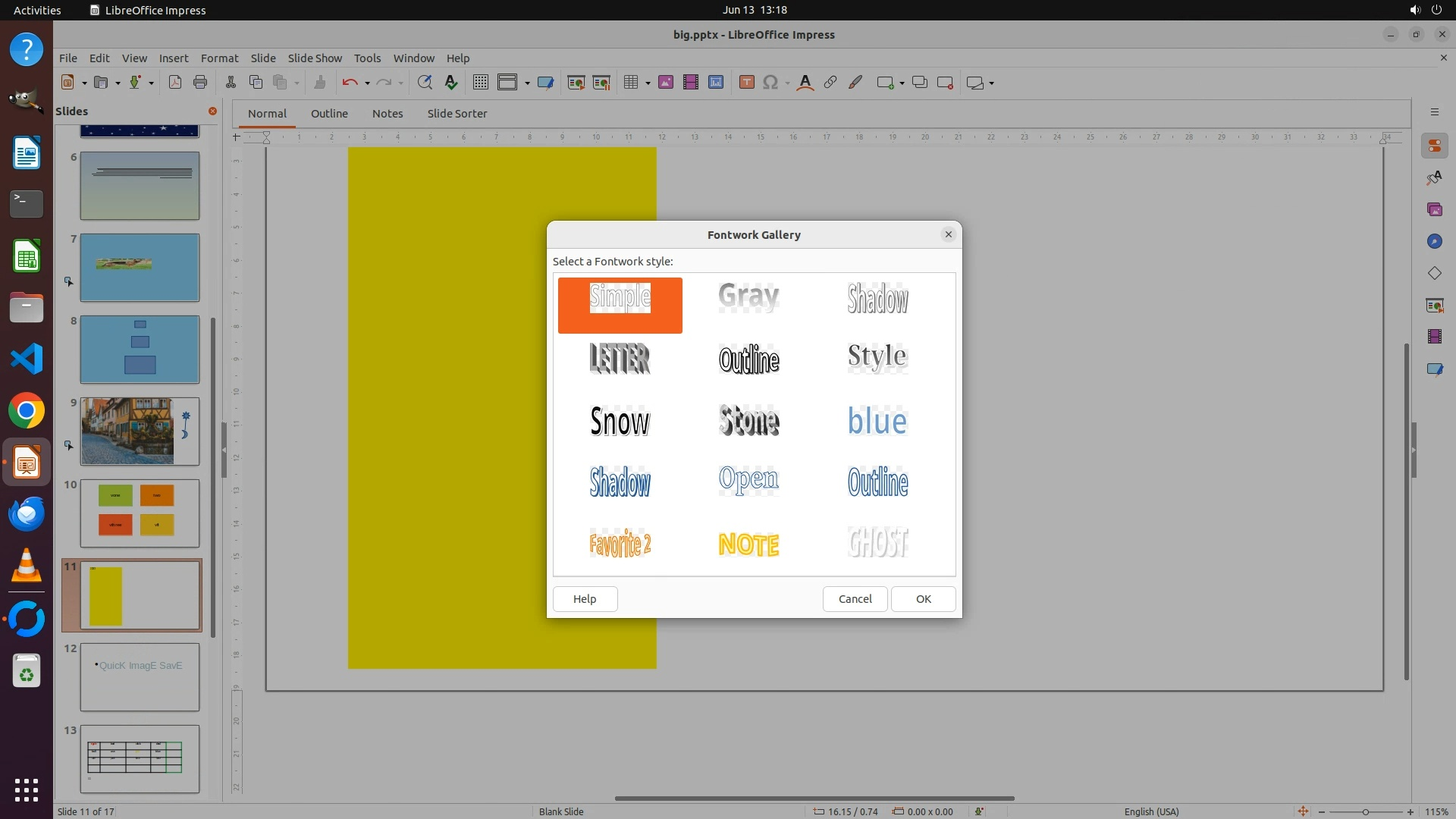The image size is (1456, 819).
Task: Open the Slide Show menu
Action: tap(315, 58)
